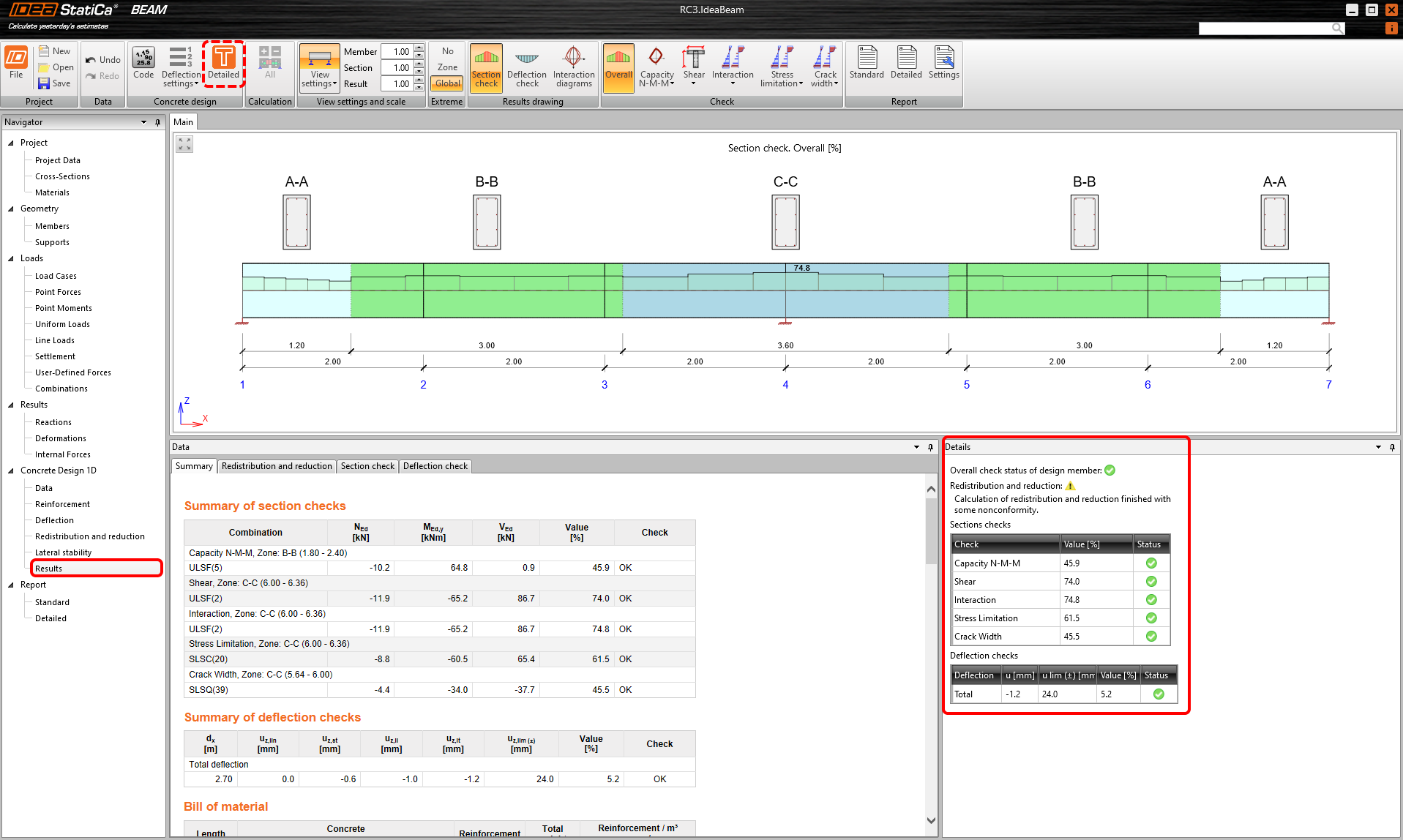1403x840 pixels.
Task: Open the Code settings icon
Action: coord(143,63)
